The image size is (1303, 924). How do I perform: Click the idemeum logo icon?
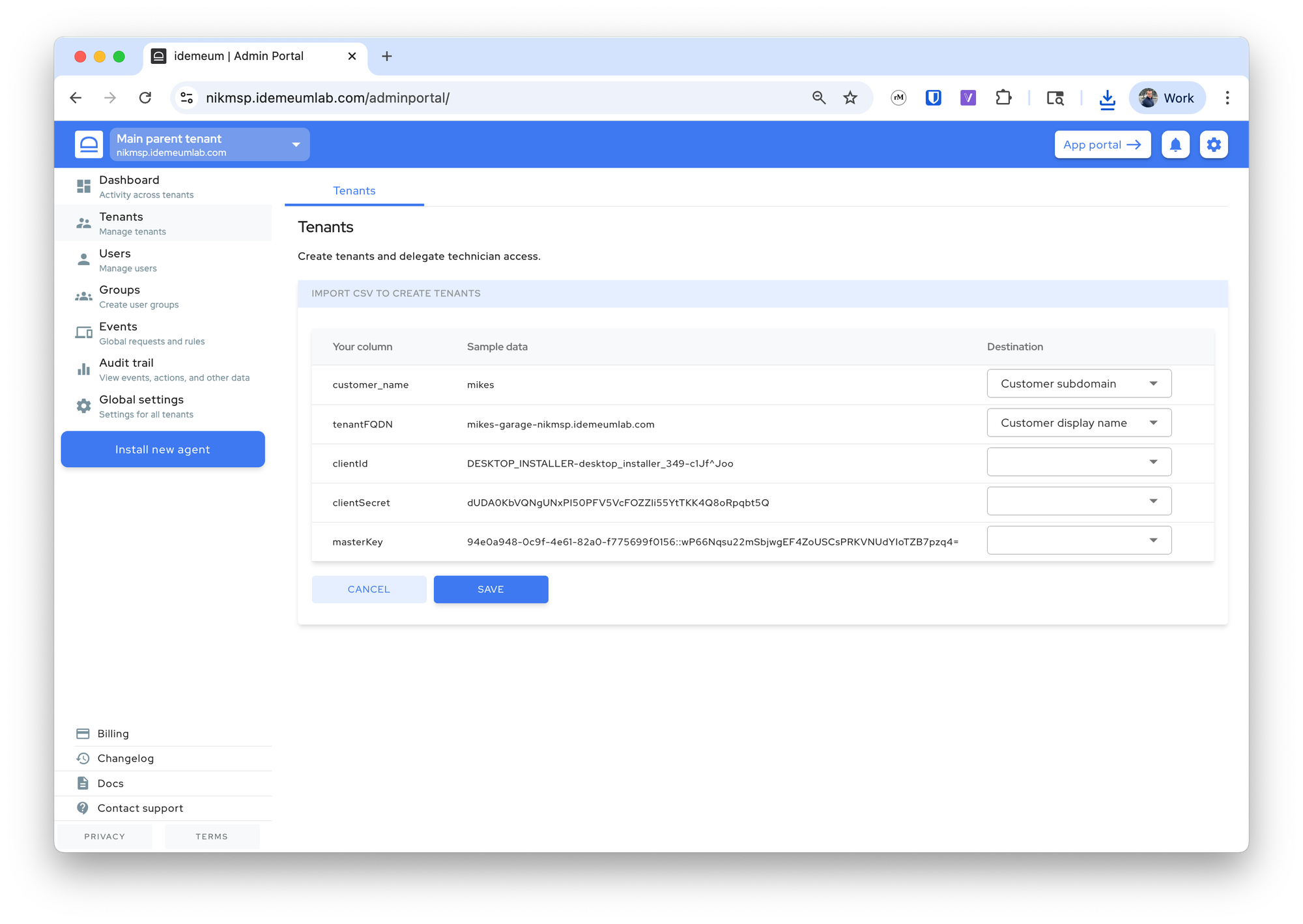[x=89, y=144]
